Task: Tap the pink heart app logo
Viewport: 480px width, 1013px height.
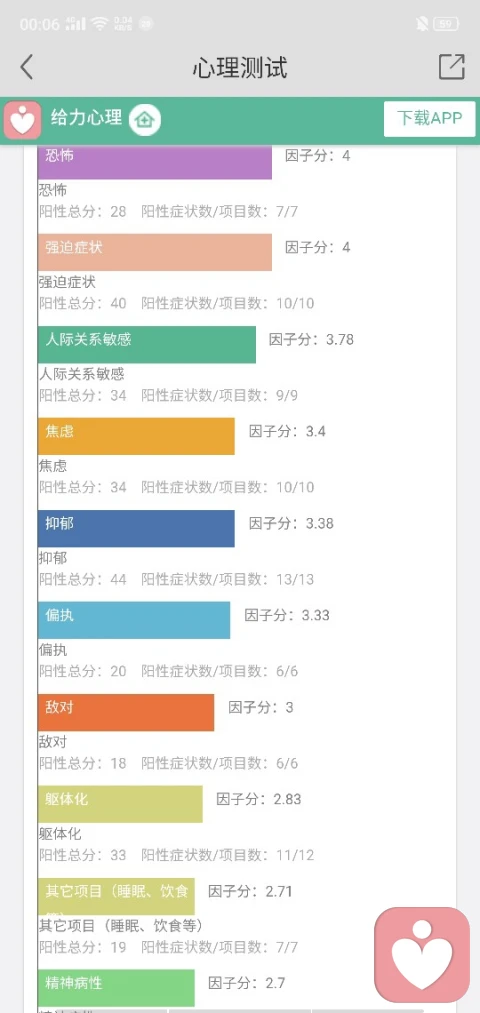Action: pyautogui.click(x=23, y=120)
